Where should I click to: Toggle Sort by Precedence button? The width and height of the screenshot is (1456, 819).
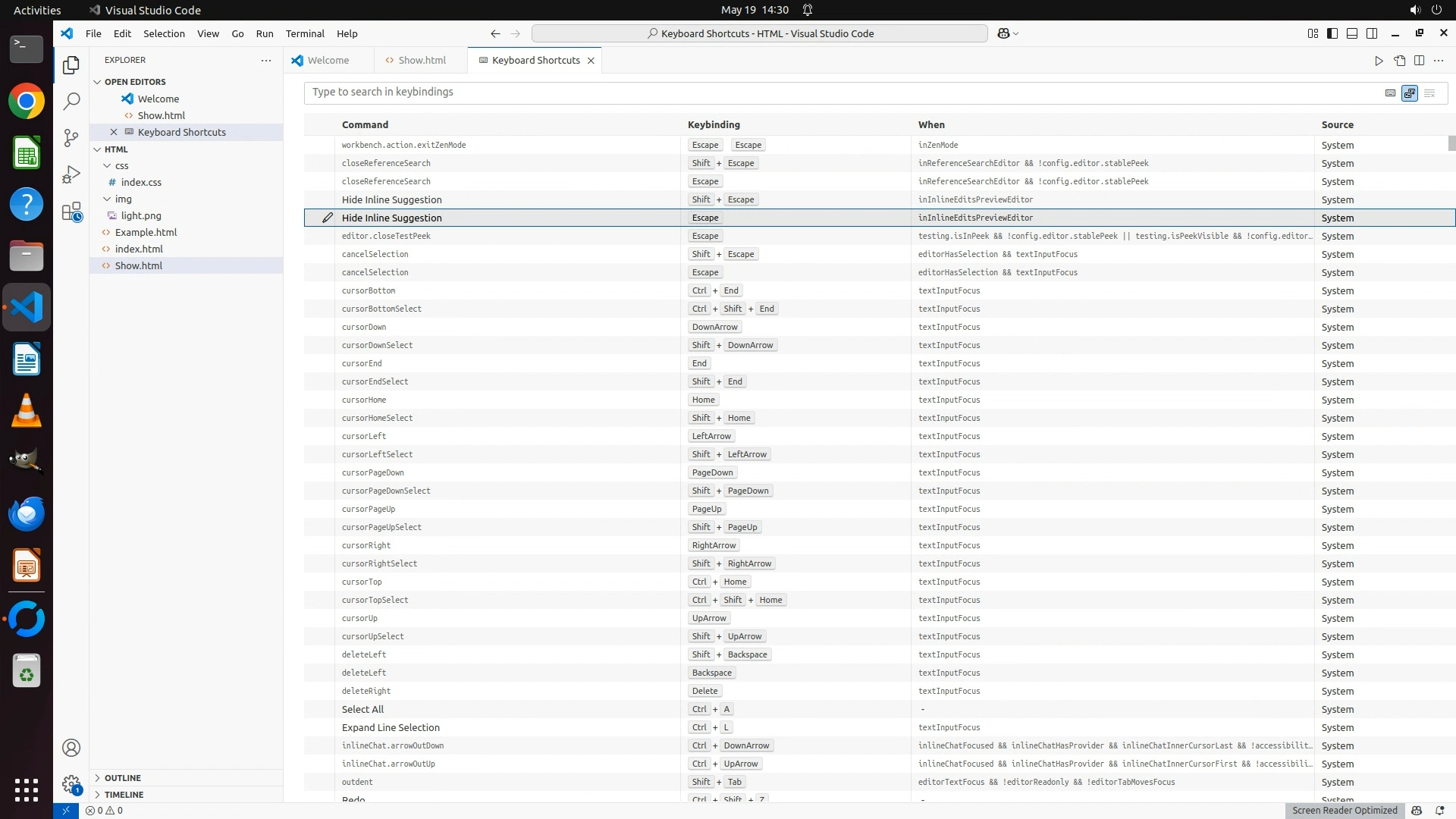tap(1410, 93)
